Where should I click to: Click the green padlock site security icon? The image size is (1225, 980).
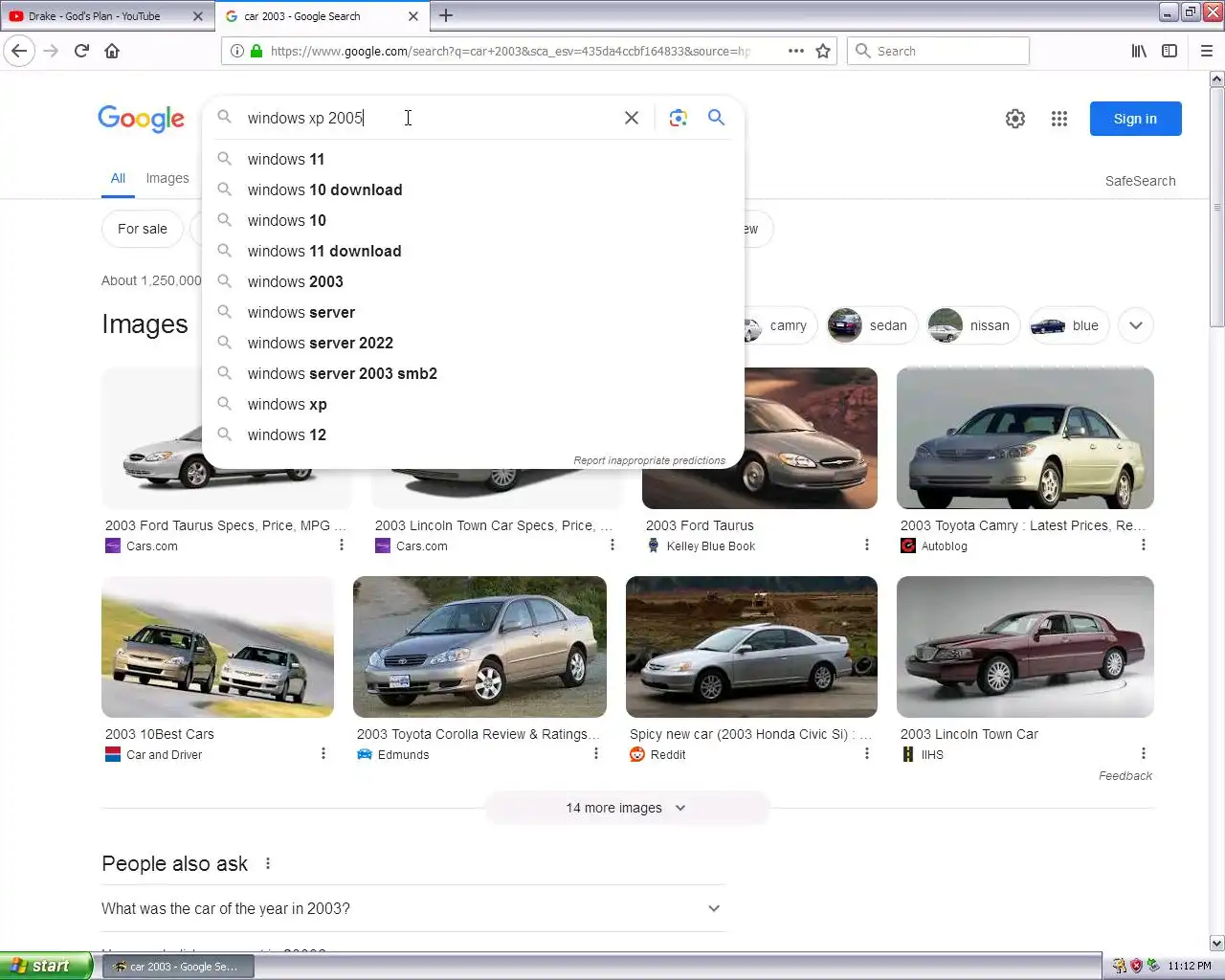click(256, 51)
